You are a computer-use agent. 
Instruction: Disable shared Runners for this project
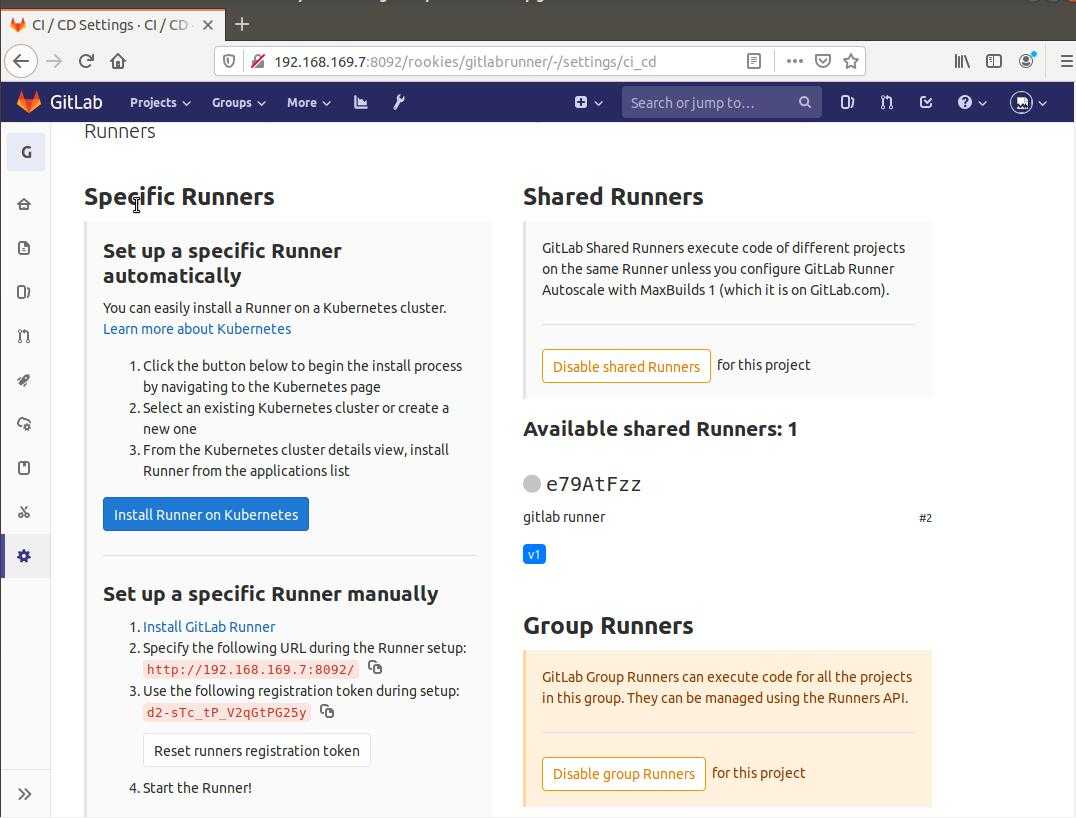click(626, 366)
